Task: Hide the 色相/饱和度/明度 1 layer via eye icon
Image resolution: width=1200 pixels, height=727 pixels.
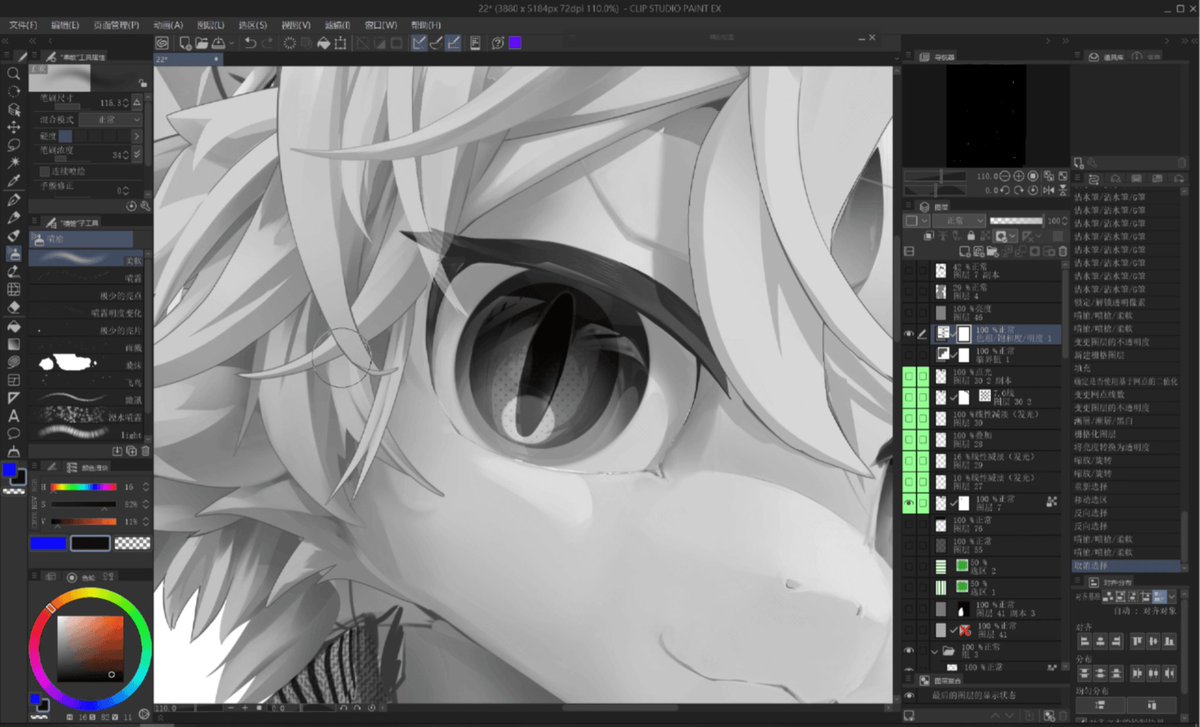Action: tap(909, 334)
